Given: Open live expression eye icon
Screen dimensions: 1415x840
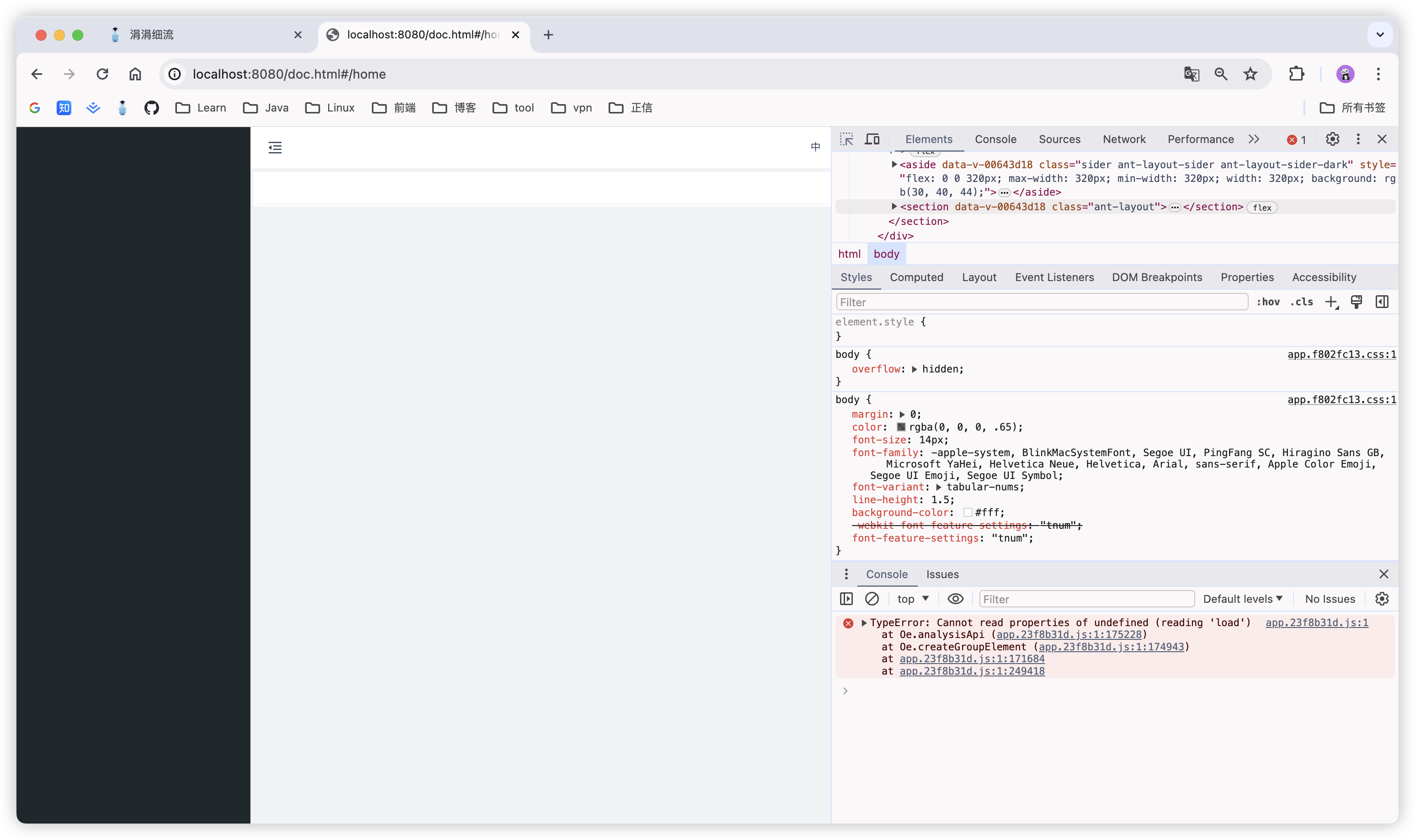Looking at the screenshot, I should [x=955, y=599].
